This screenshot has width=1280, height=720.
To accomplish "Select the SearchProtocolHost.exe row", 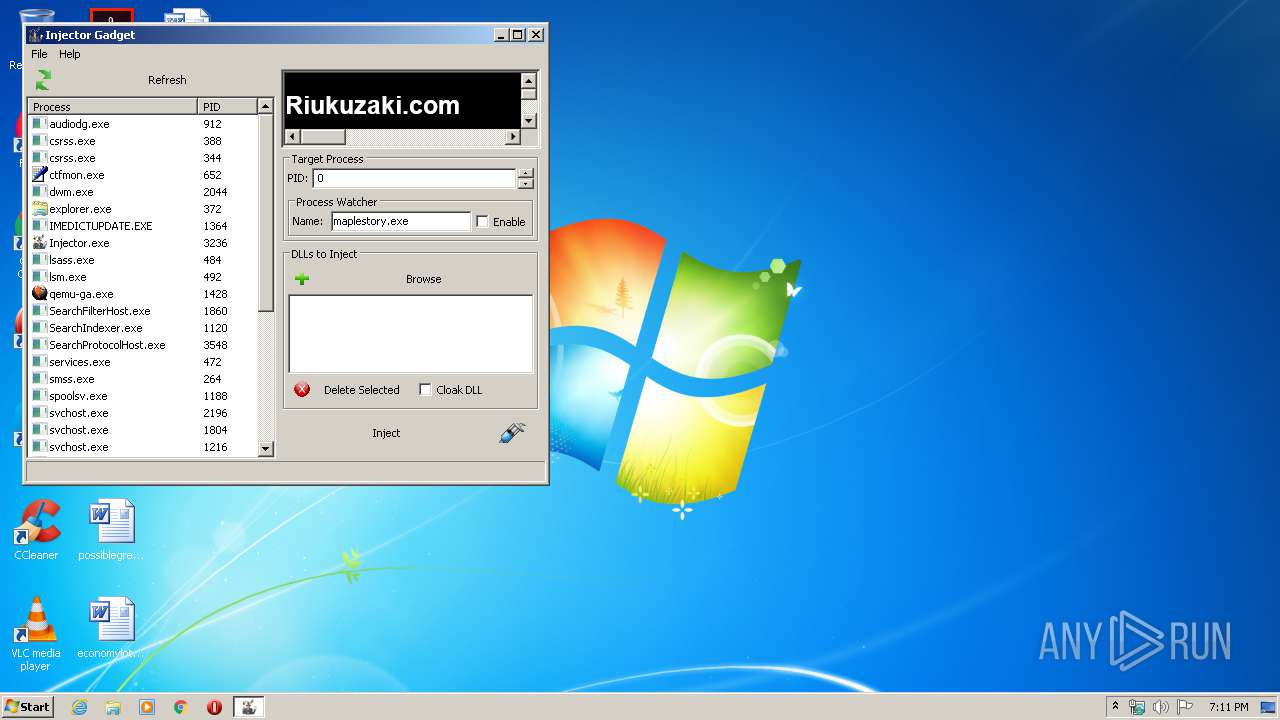I will 144,345.
